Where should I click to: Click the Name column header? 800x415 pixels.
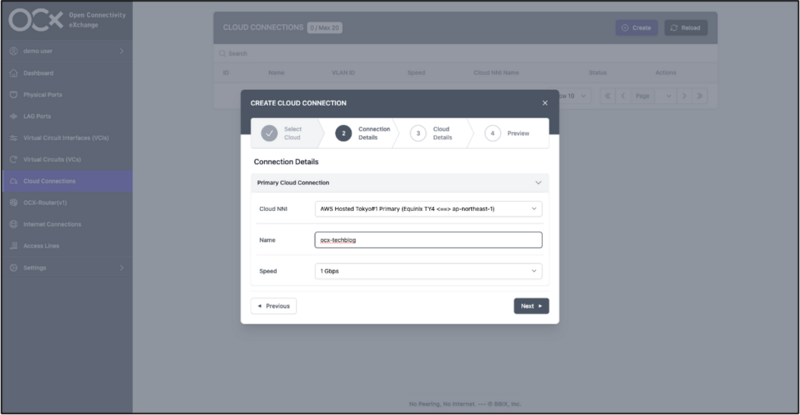coord(276,73)
